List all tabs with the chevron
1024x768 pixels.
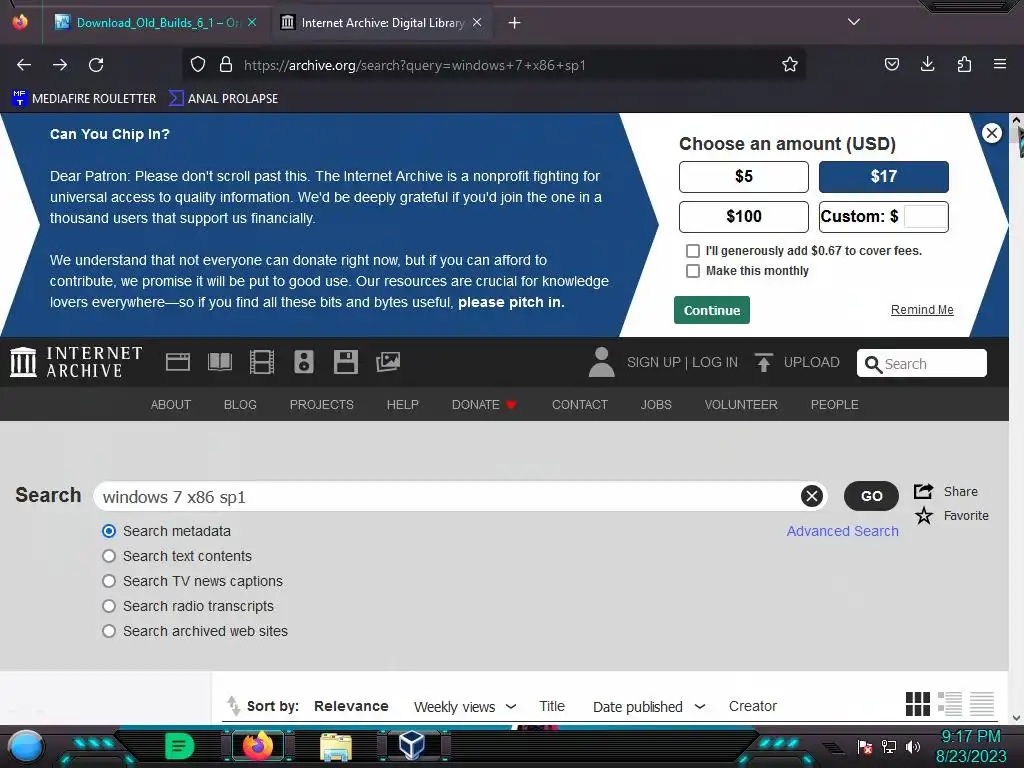pos(854,22)
